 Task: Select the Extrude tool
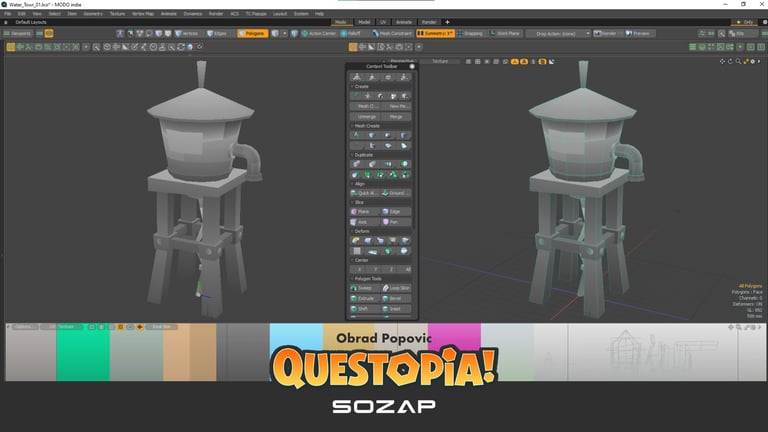(x=365, y=298)
